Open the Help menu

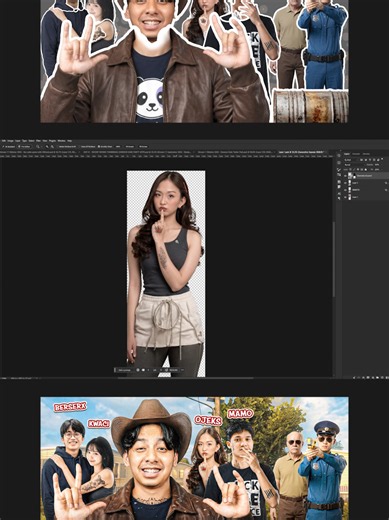(70, 141)
